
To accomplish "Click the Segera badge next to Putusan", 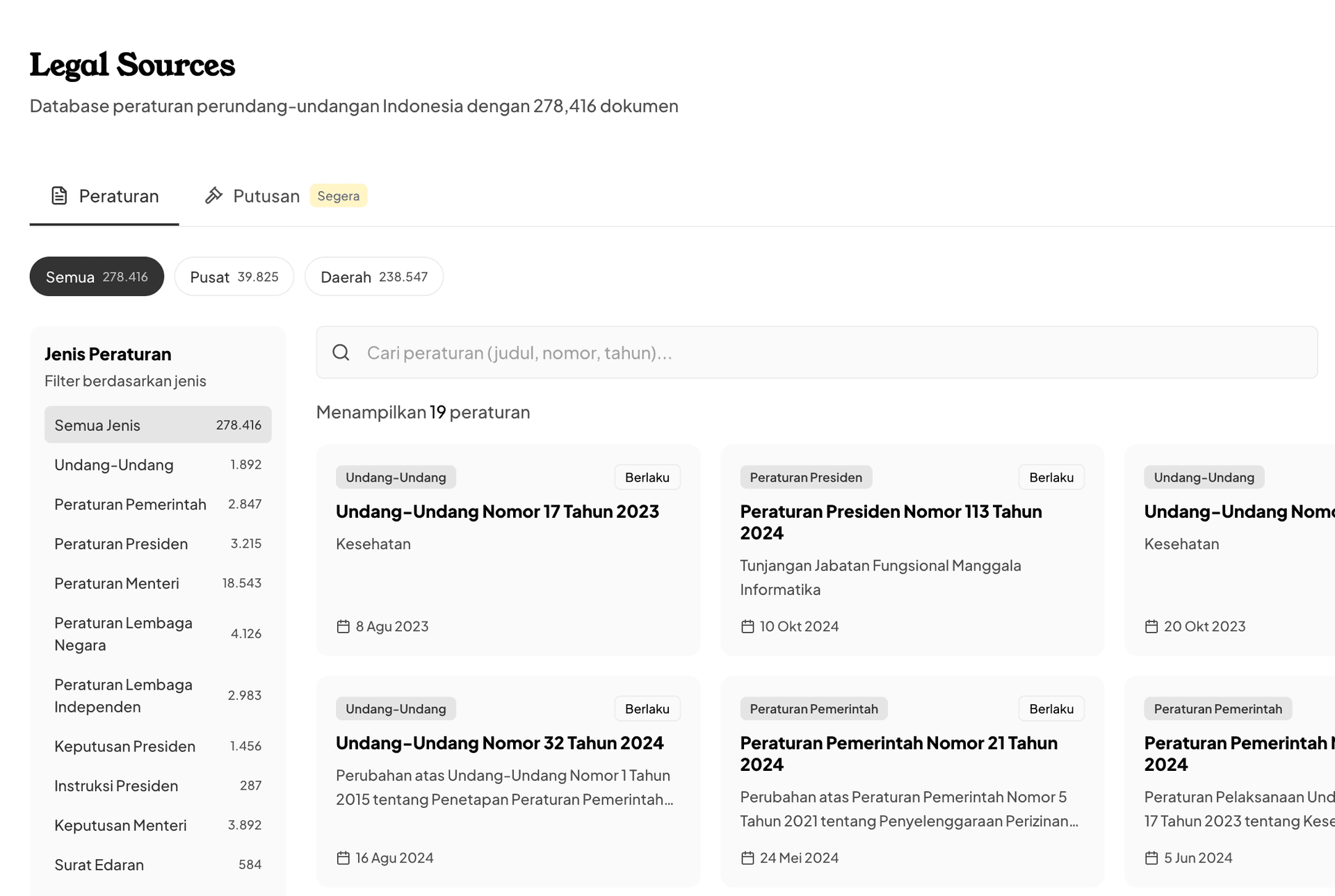I will pyautogui.click(x=339, y=196).
